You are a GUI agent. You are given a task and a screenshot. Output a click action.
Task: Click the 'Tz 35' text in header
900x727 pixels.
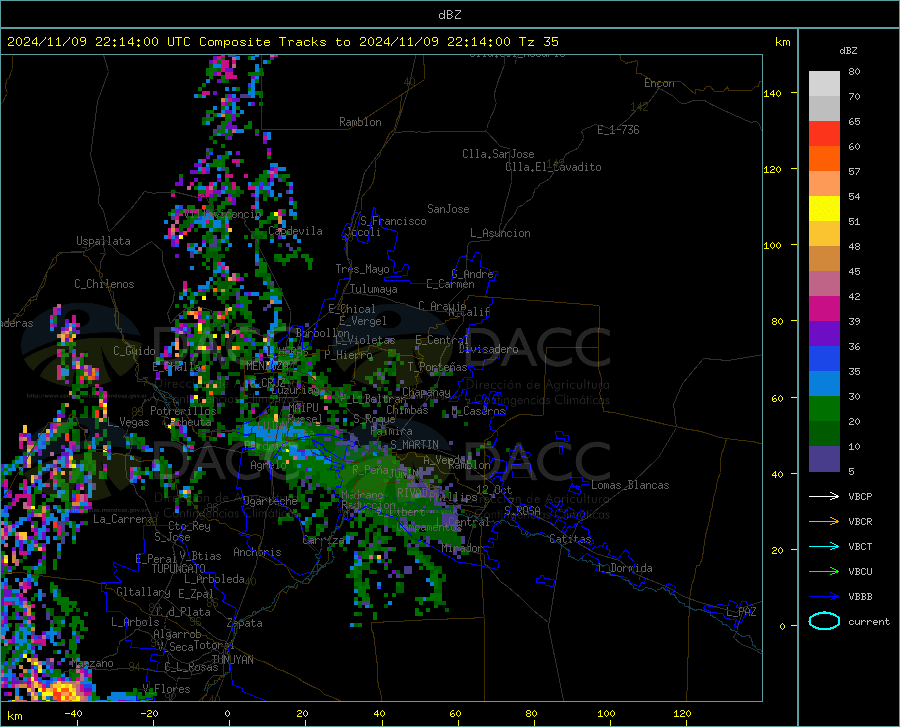(538, 42)
